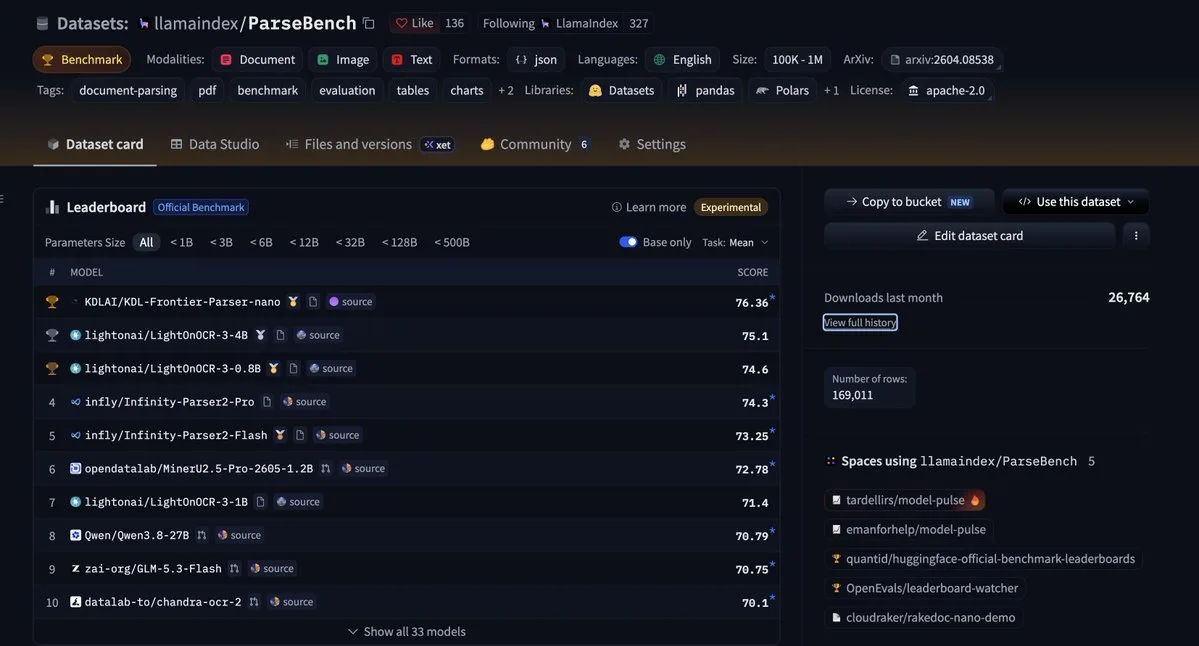Click the paper icon beside lightonai/LightOnOCR-3-4B
1199x646 pixels.
click(x=280, y=335)
